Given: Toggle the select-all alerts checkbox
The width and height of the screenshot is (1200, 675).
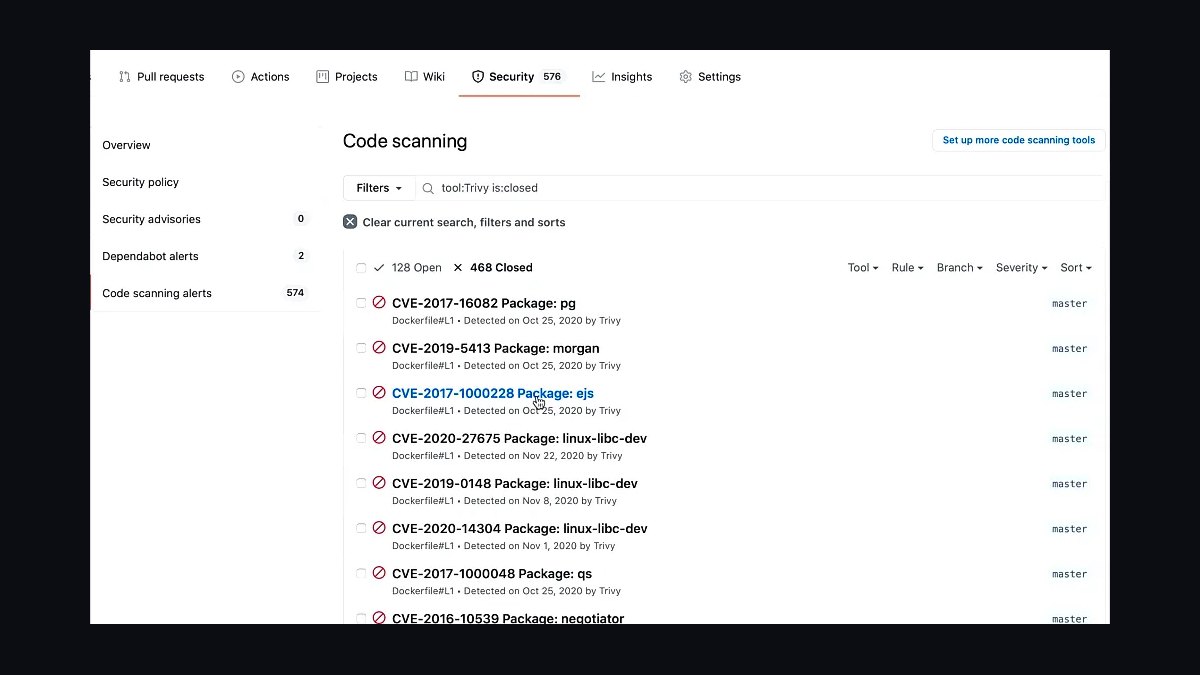Looking at the screenshot, I should tap(361, 268).
